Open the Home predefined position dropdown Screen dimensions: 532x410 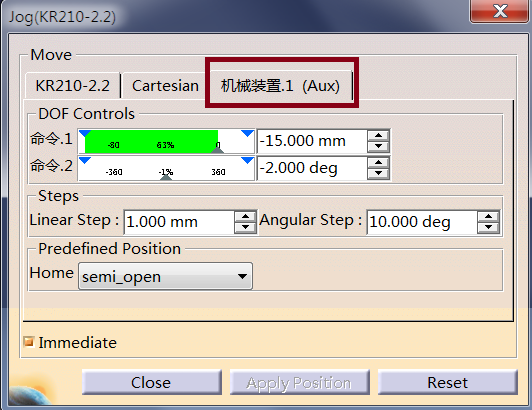click(165, 276)
